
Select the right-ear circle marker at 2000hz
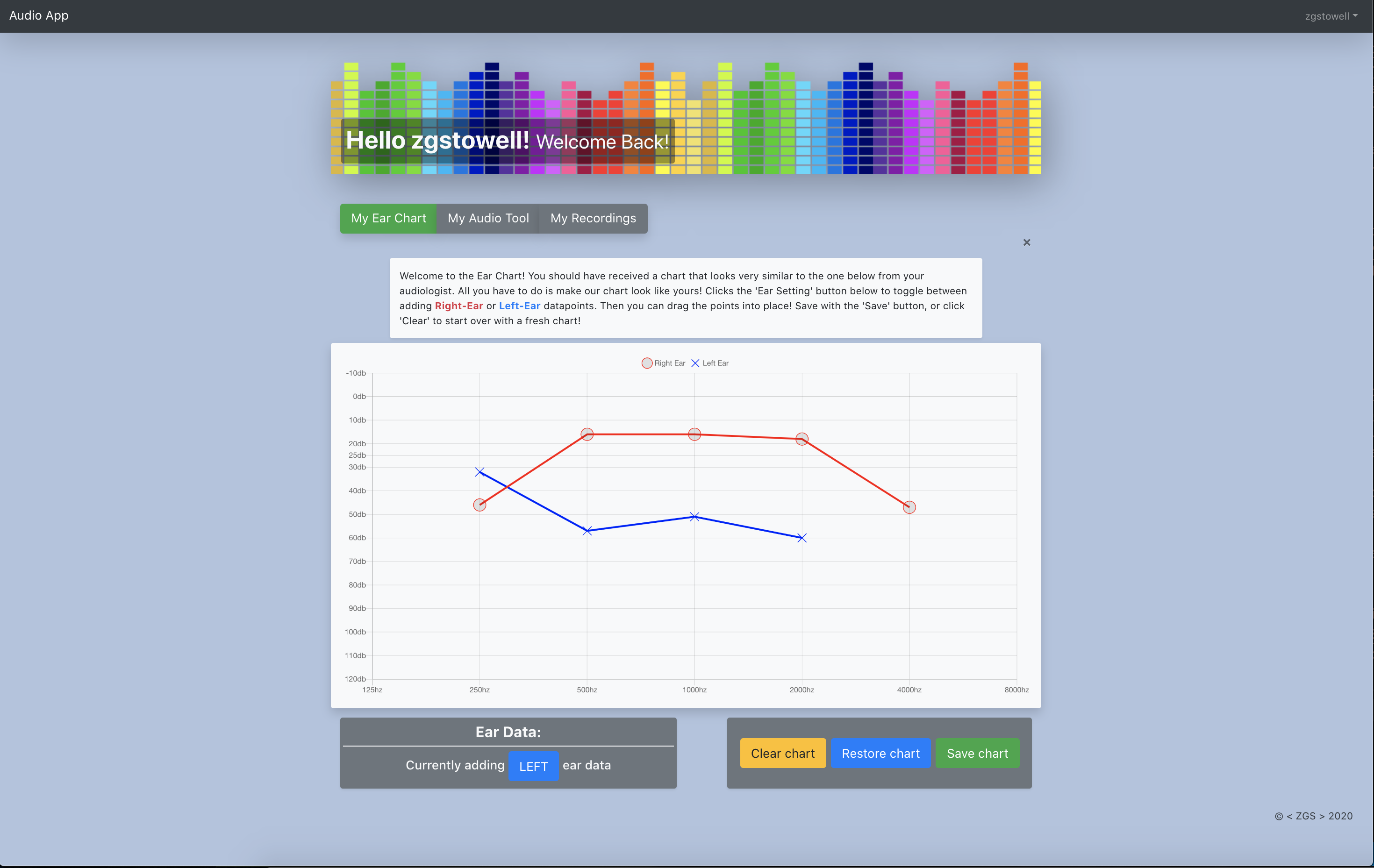pos(801,439)
